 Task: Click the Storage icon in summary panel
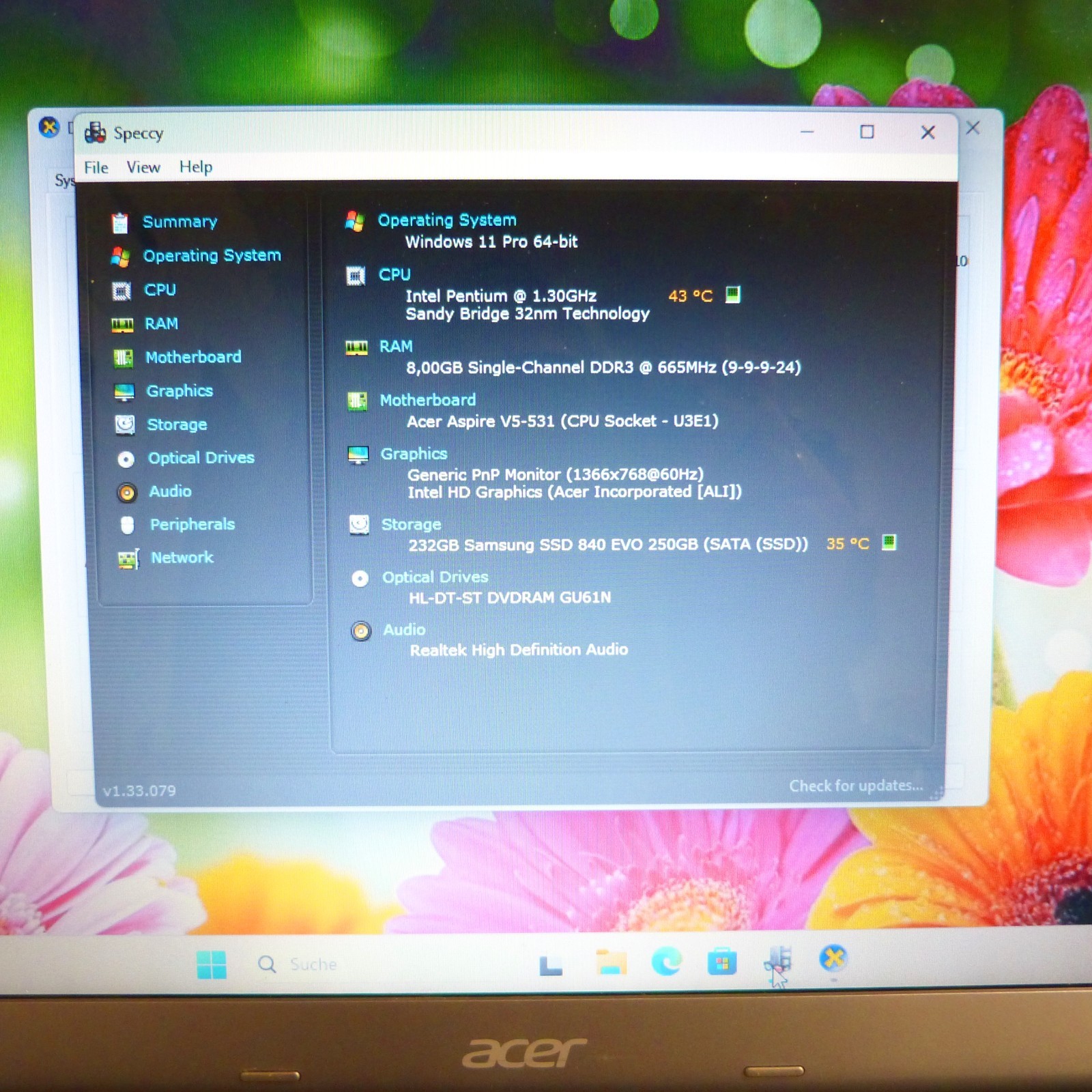359,525
